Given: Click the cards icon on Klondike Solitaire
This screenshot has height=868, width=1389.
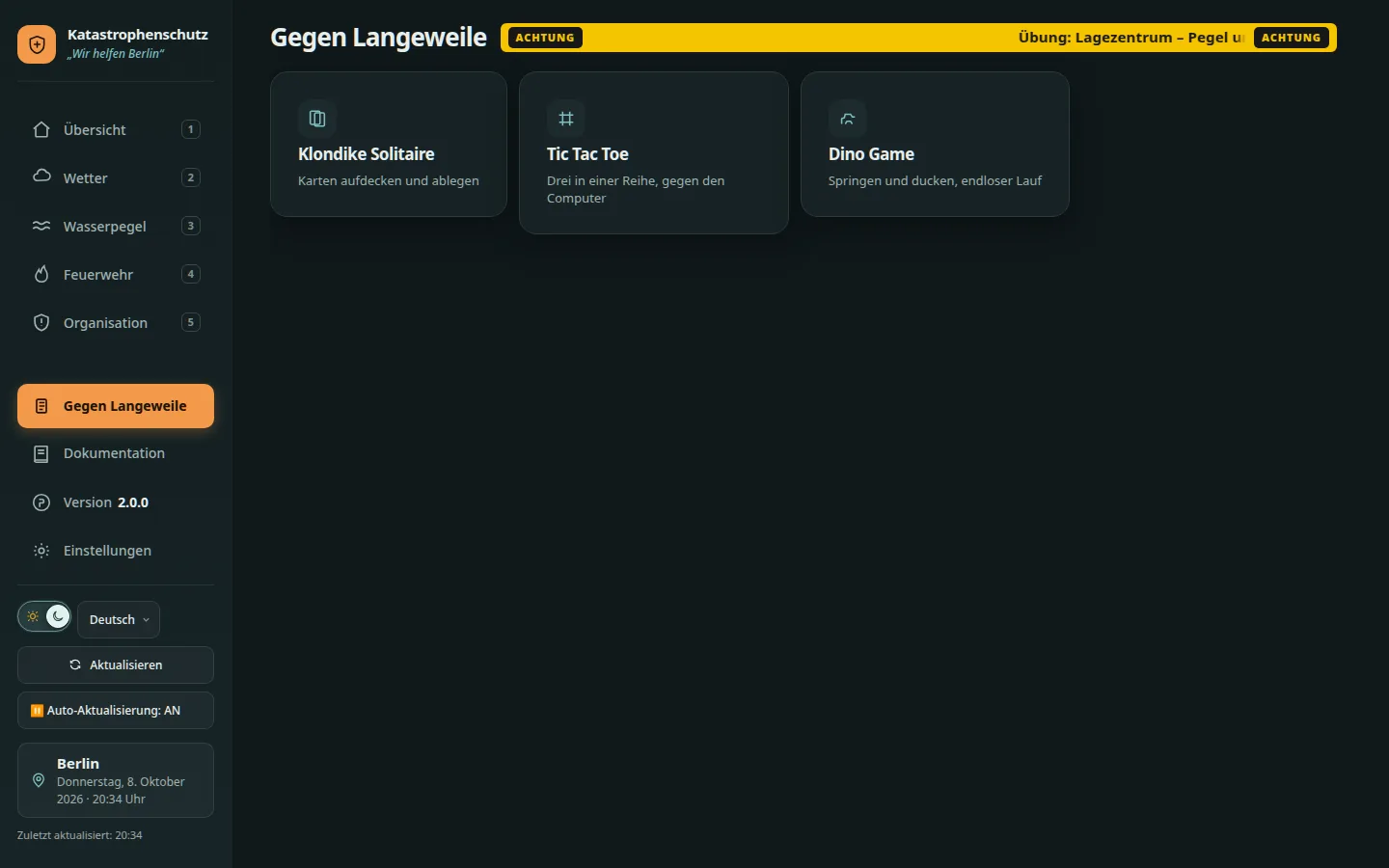Looking at the screenshot, I should click(317, 119).
